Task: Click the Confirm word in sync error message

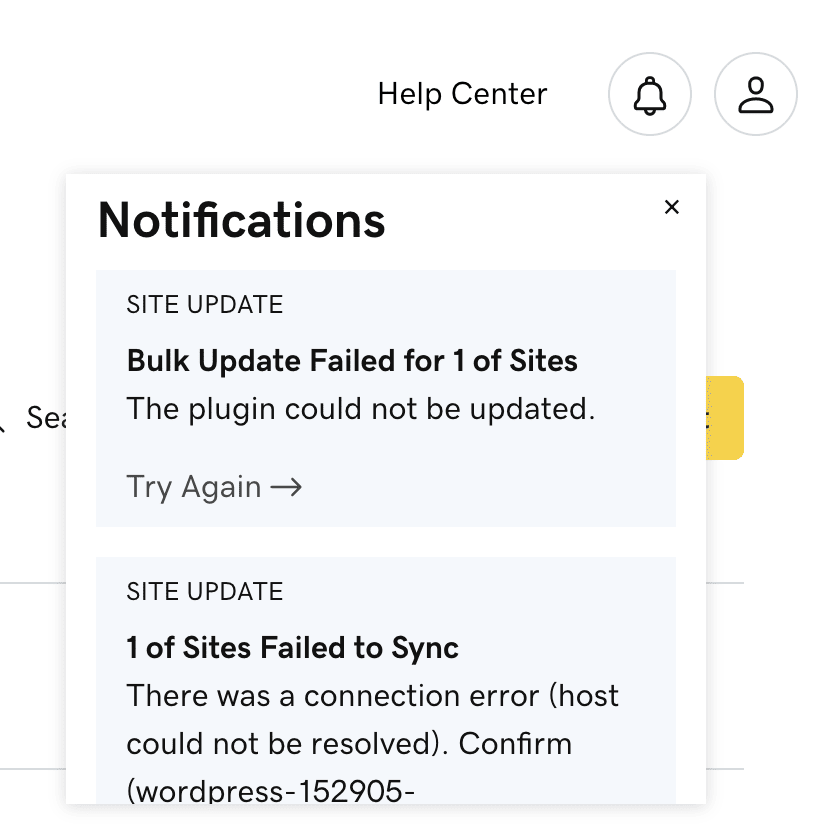Action: [x=515, y=744]
